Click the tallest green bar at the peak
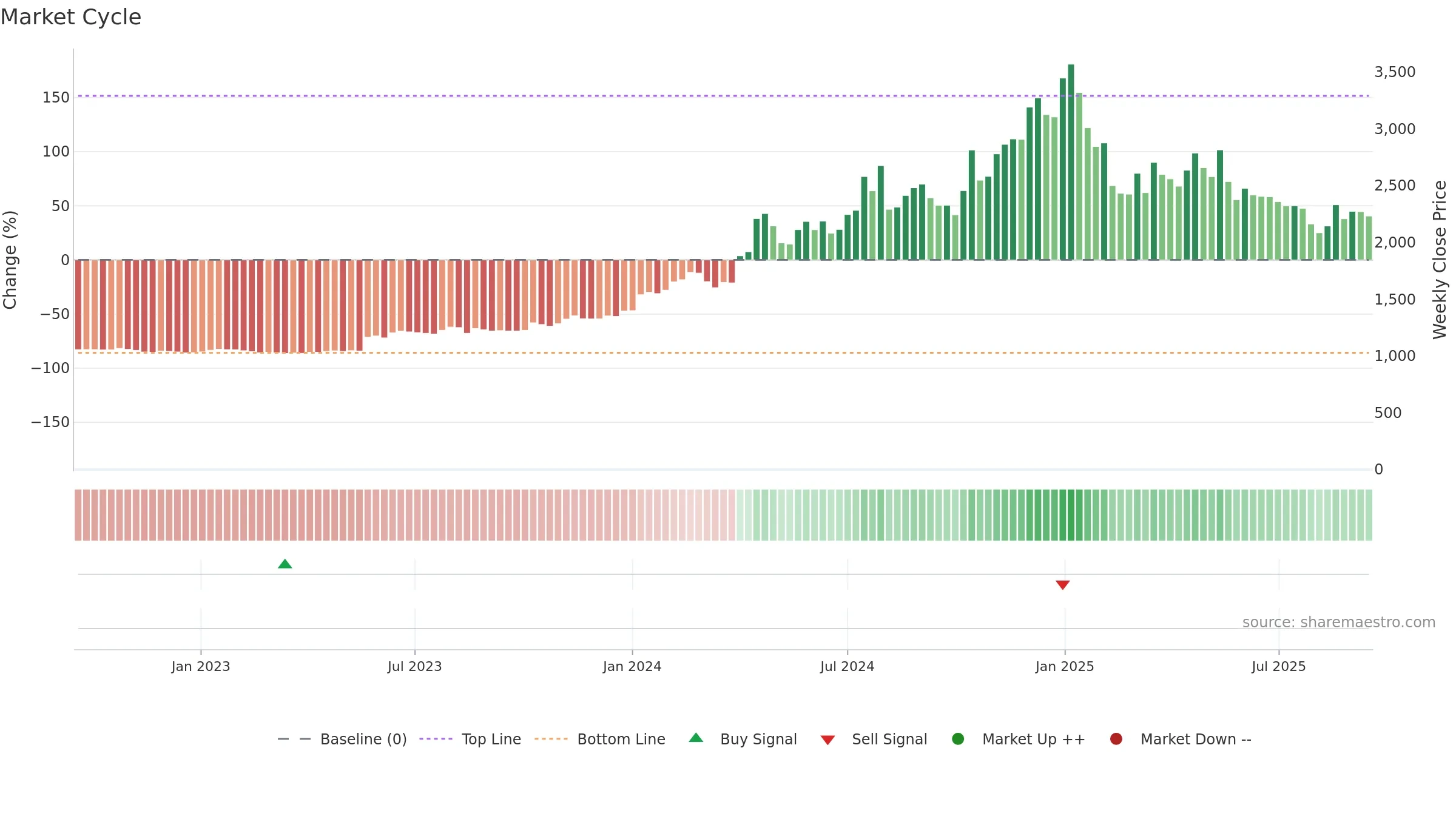 click(x=1071, y=162)
